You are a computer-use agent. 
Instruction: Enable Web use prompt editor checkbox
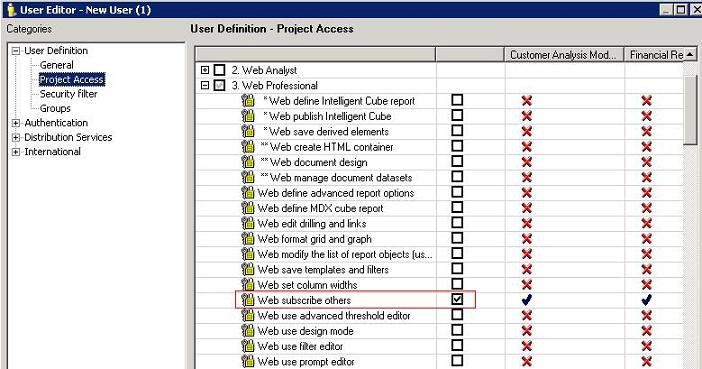pos(457,360)
